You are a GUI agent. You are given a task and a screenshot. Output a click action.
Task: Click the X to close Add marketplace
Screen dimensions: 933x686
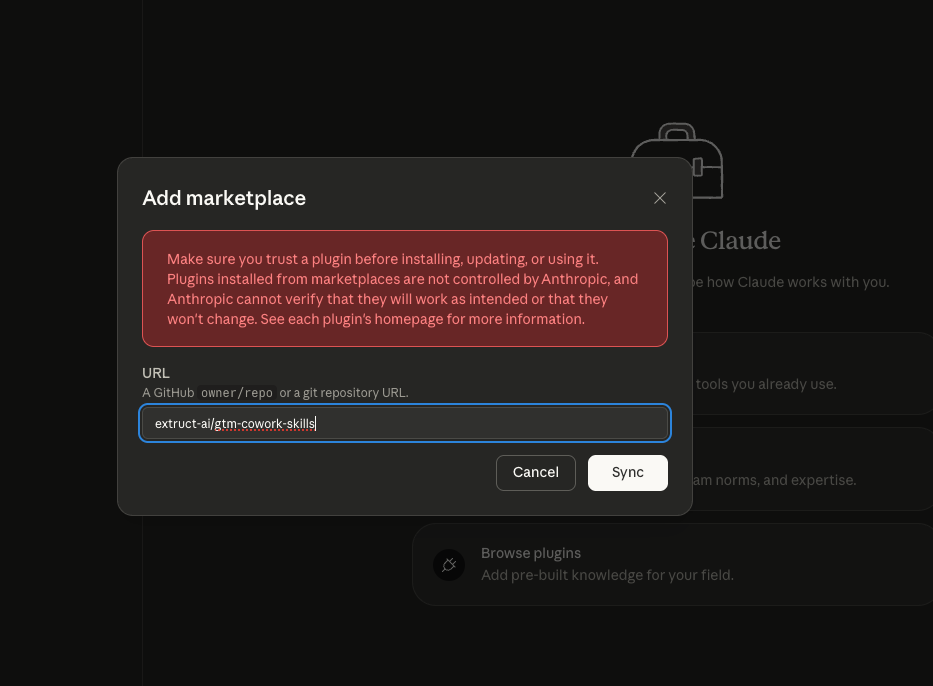pos(659,198)
